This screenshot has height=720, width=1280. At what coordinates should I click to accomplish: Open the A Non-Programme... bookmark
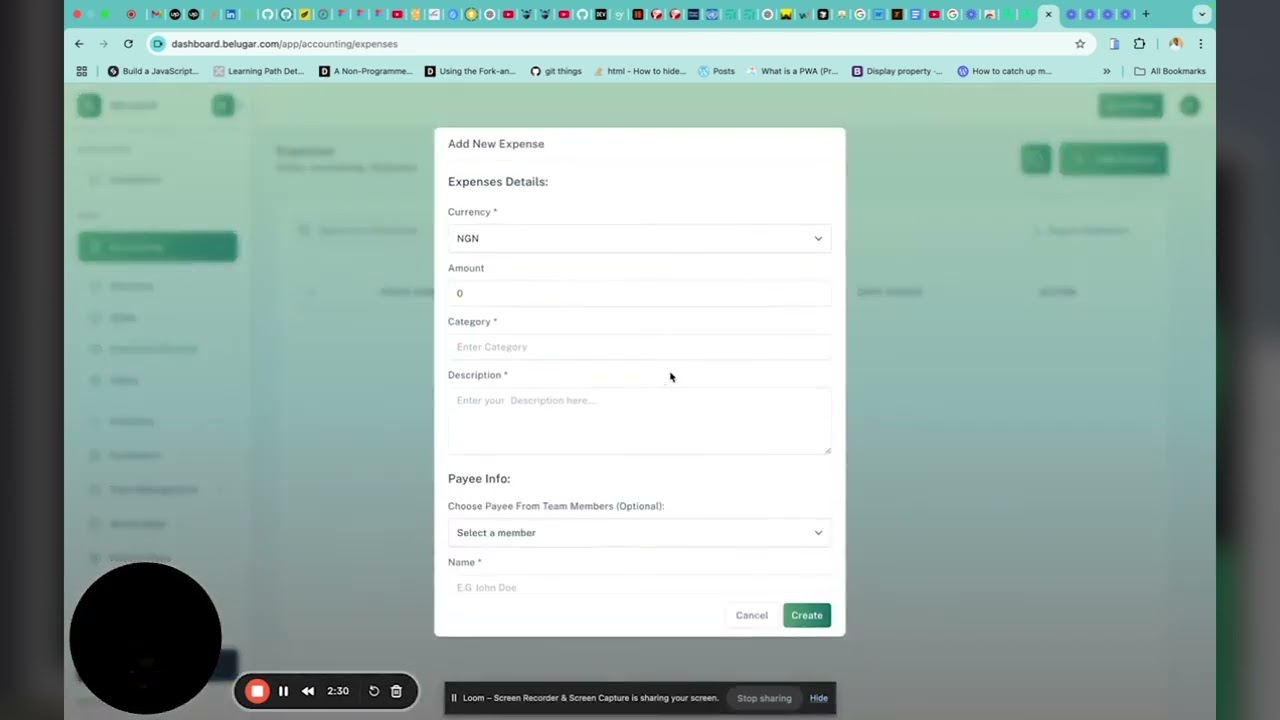[x=365, y=71]
